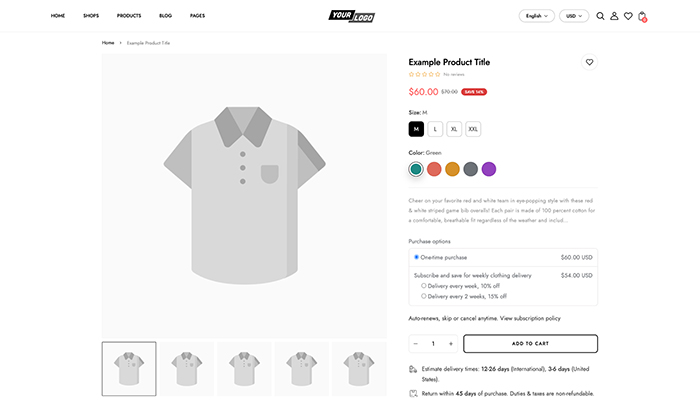
Task: Choose Delivery every week, 10% off
Action: coord(424,286)
